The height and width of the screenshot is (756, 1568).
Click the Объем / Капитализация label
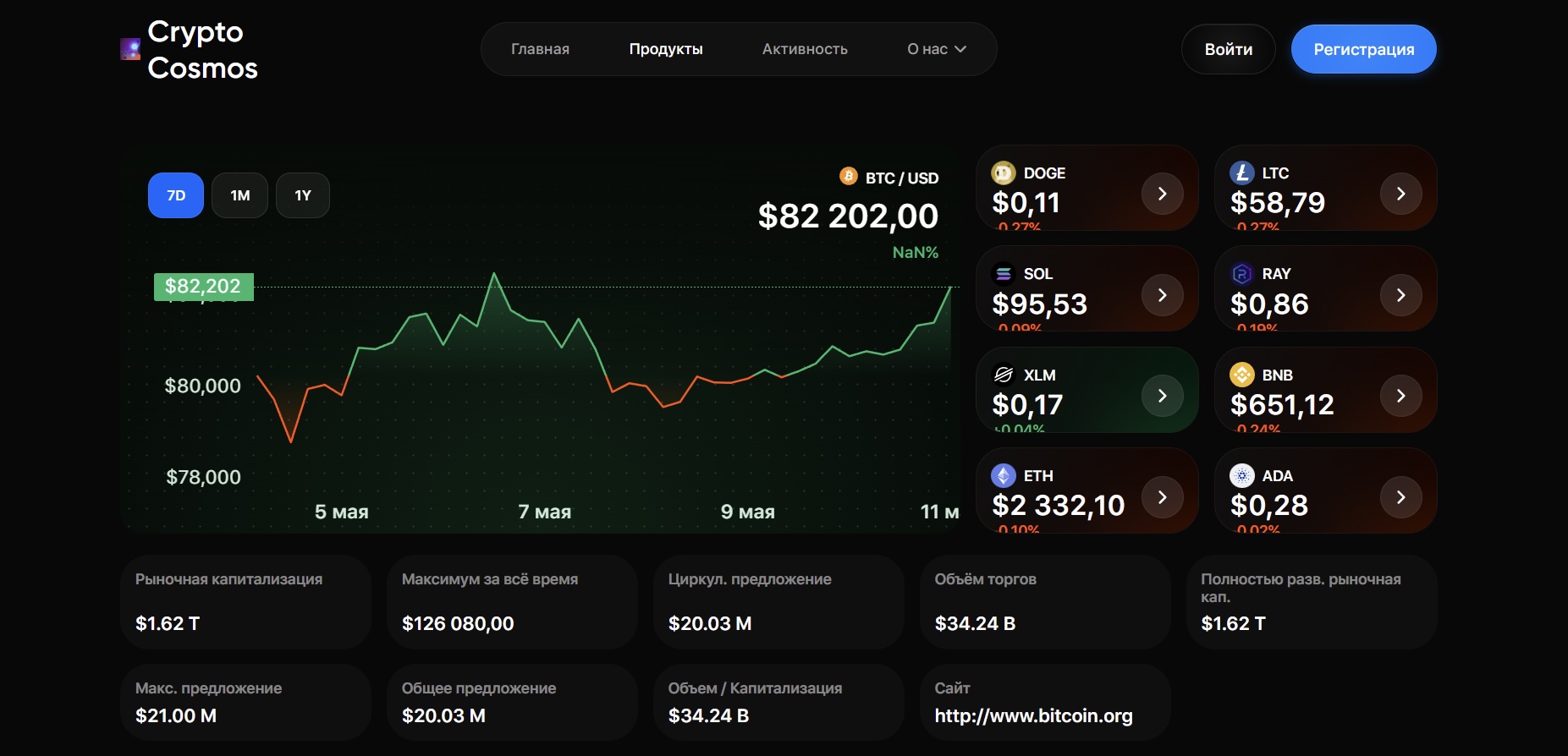point(755,688)
